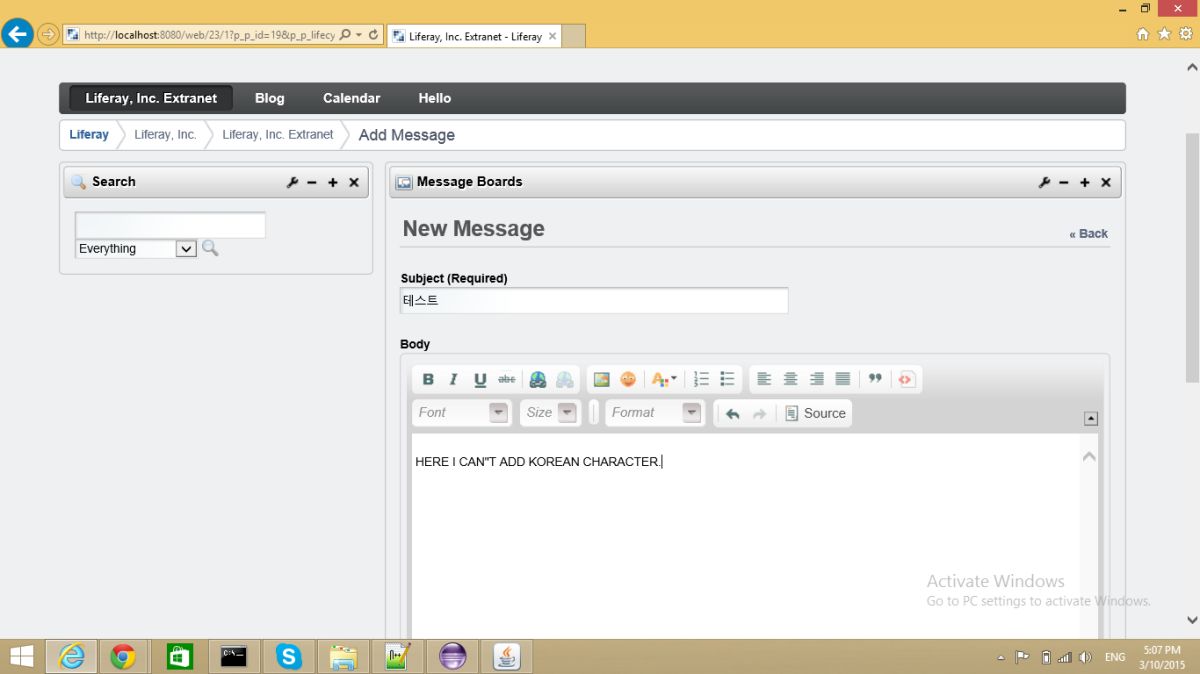Insert a numbered list

pos(701,379)
